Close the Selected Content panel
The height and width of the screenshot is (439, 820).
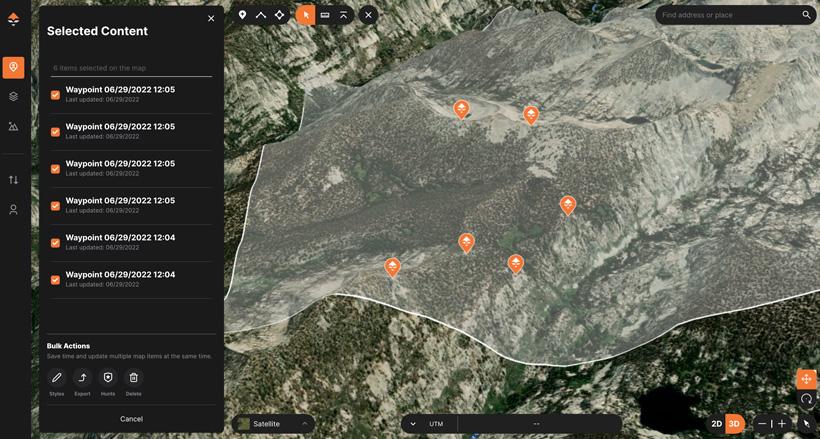point(211,18)
